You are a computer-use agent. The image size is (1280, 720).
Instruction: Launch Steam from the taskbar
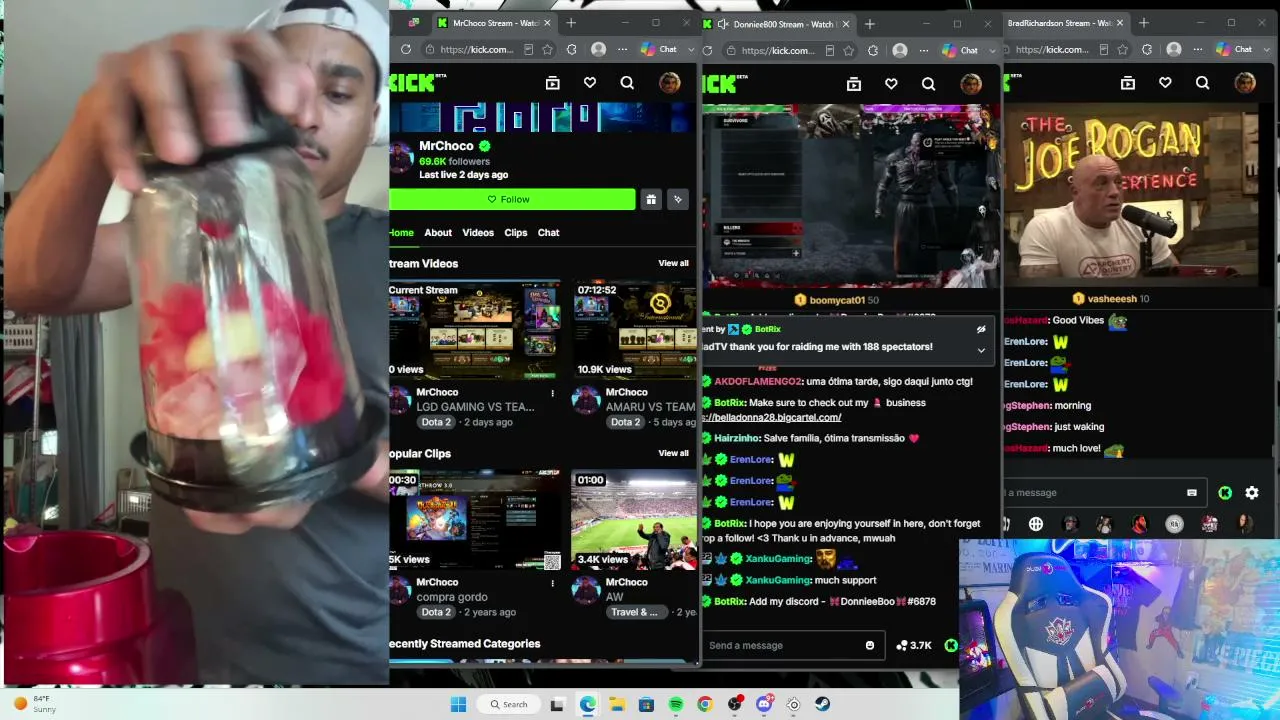click(x=822, y=704)
